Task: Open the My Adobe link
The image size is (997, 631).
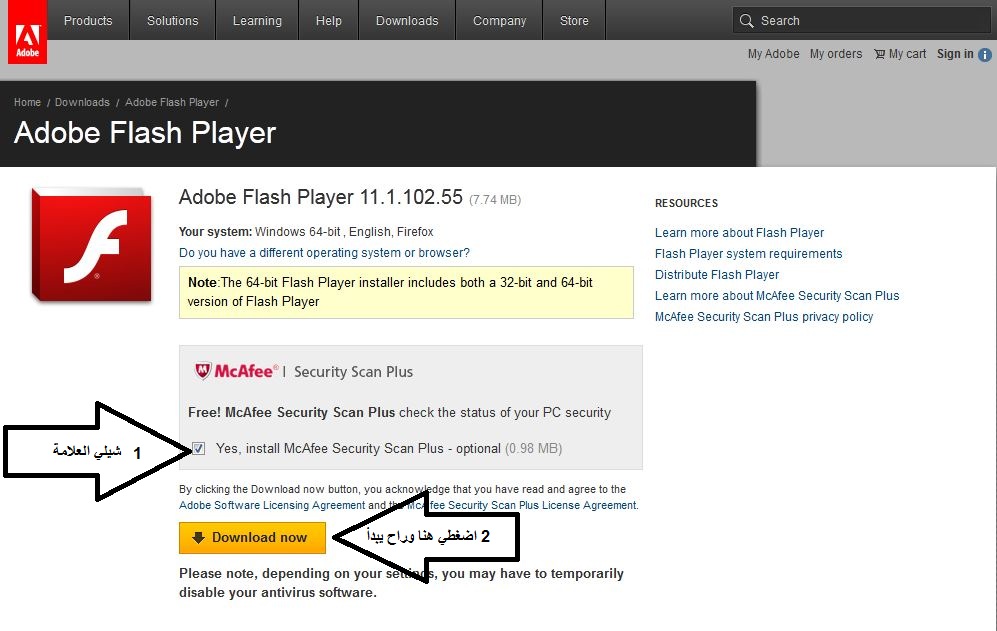Action: [773, 54]
